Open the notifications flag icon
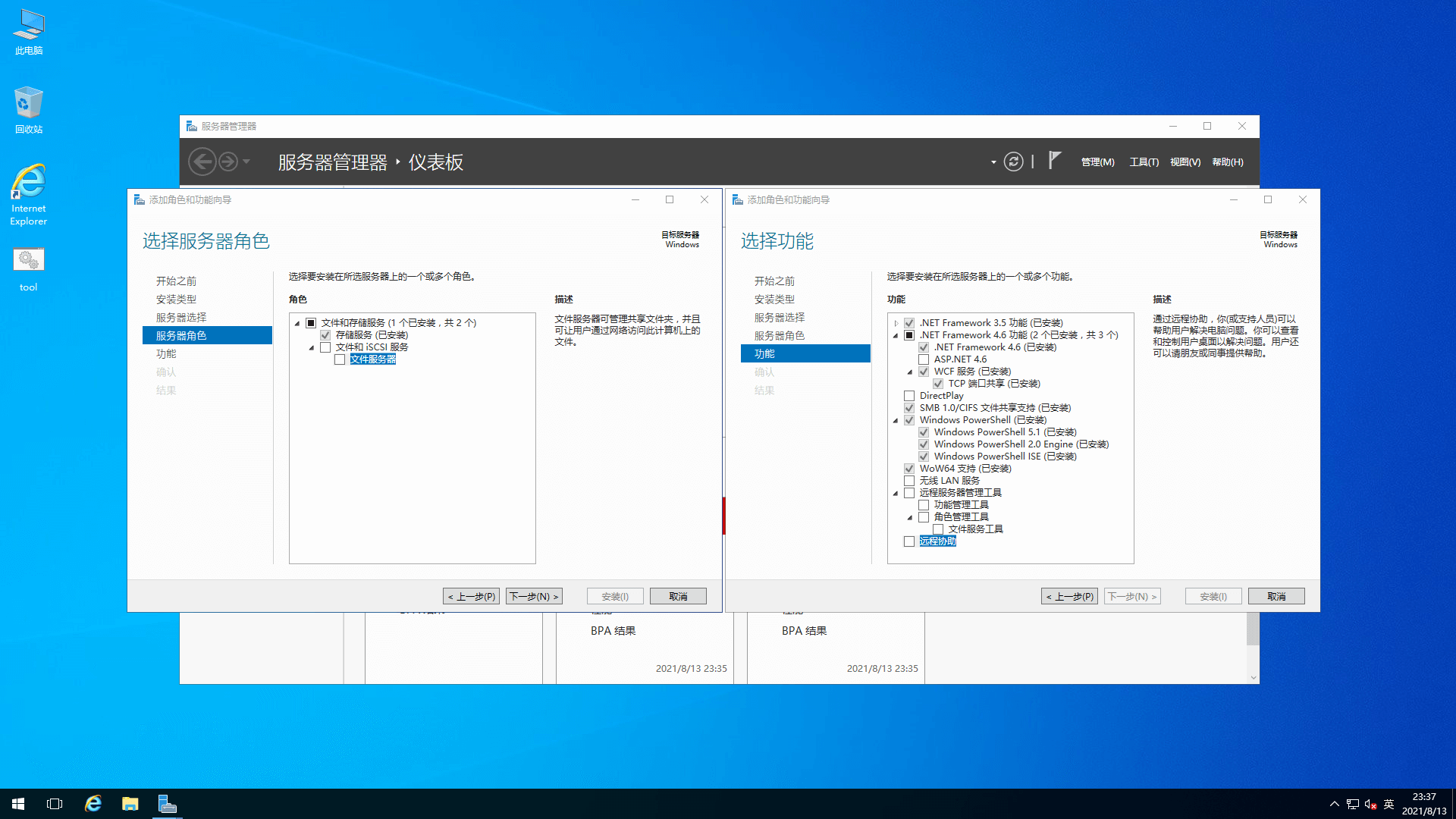Screen dimensions: 1456x819 coord(1054,160)
